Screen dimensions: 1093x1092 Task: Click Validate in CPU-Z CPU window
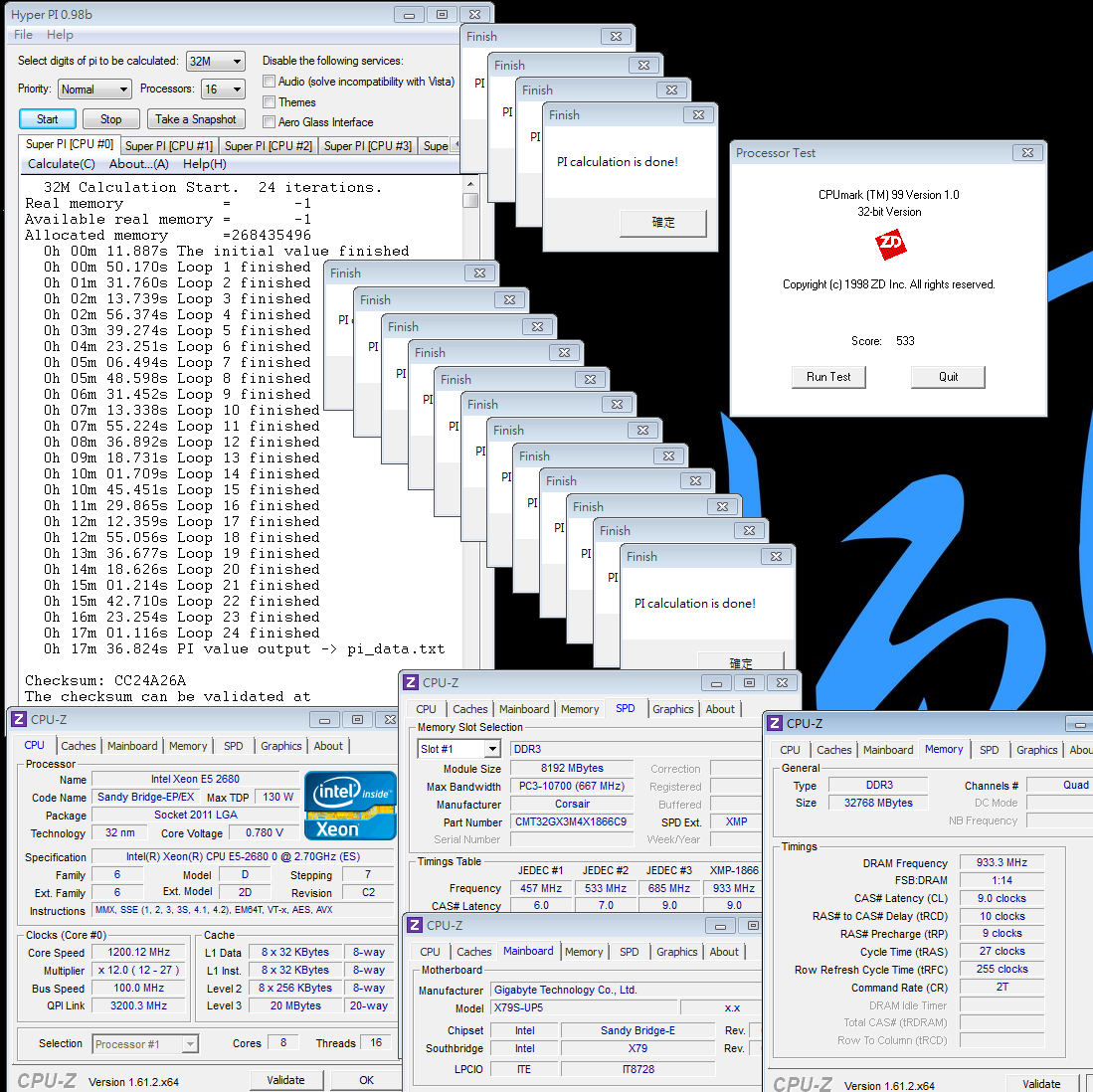point(285,1080)
